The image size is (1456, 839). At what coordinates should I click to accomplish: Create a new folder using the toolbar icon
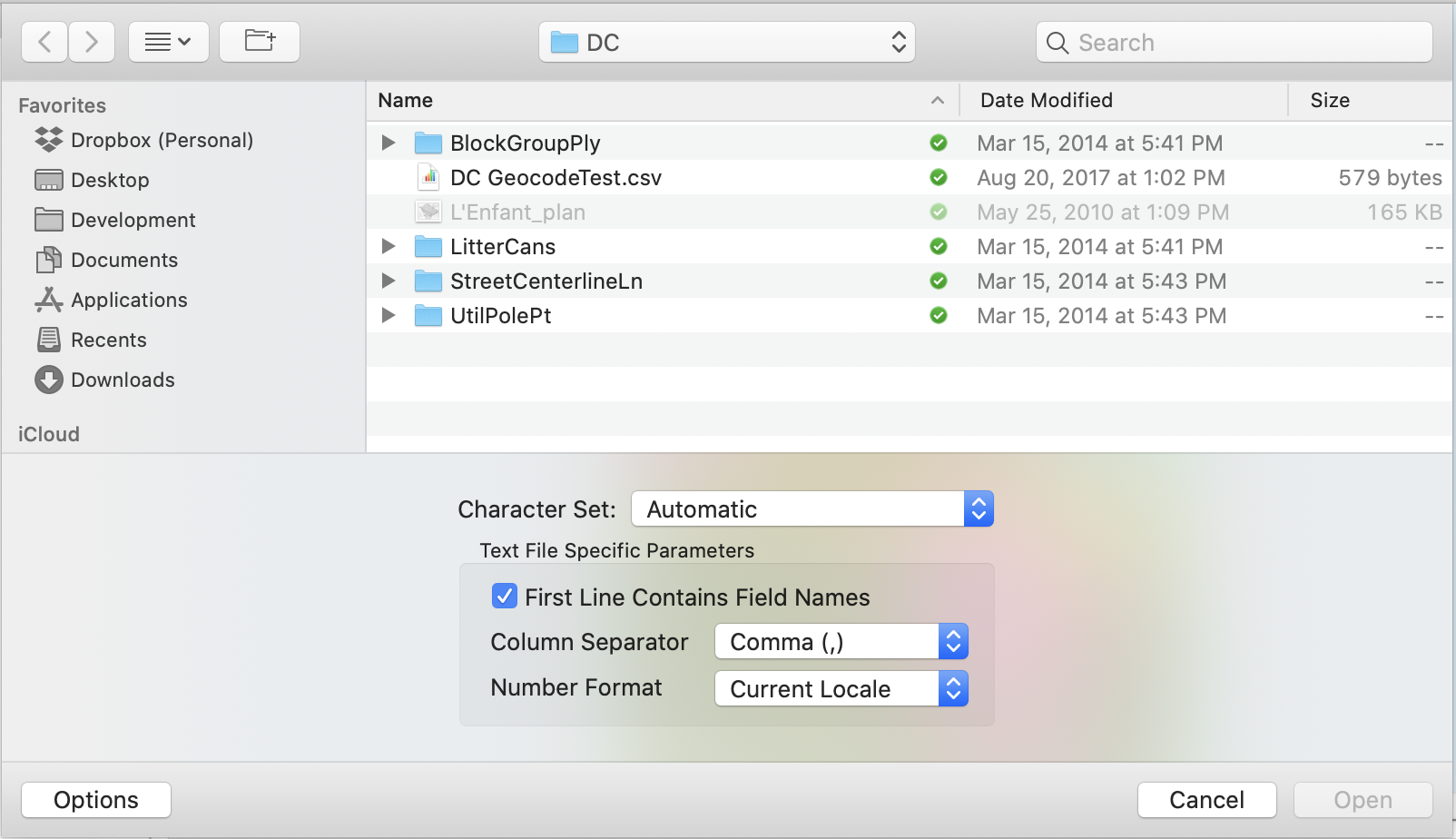[260, 41]
